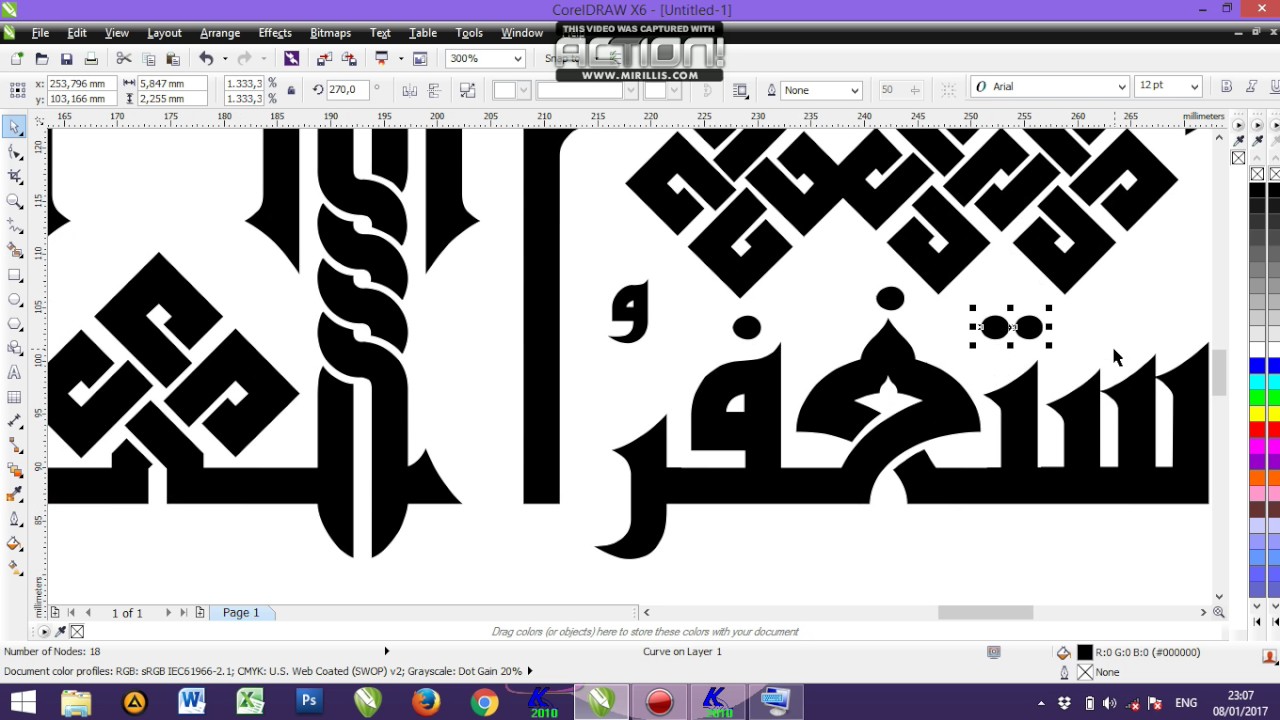Screen dimensions: 1280x720
Task: Select the Color Eyedropper tool
Action: [x=14, y=495]
